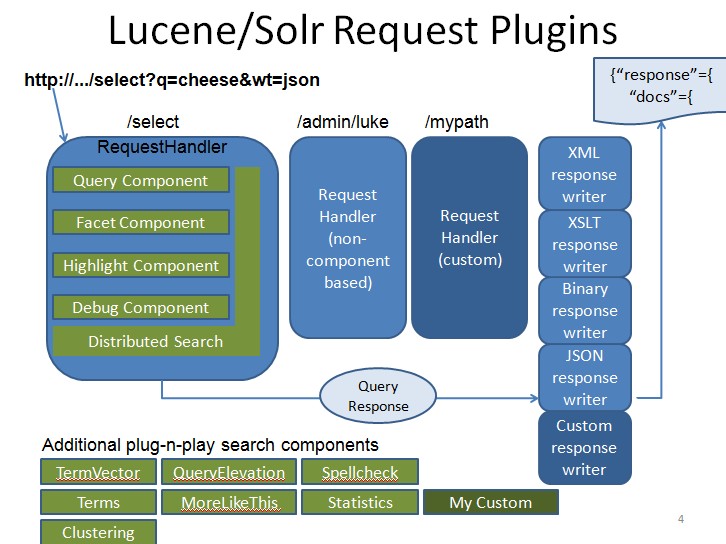Select the XML response writer box
The image size is (726, 544).
coord(585,174)
